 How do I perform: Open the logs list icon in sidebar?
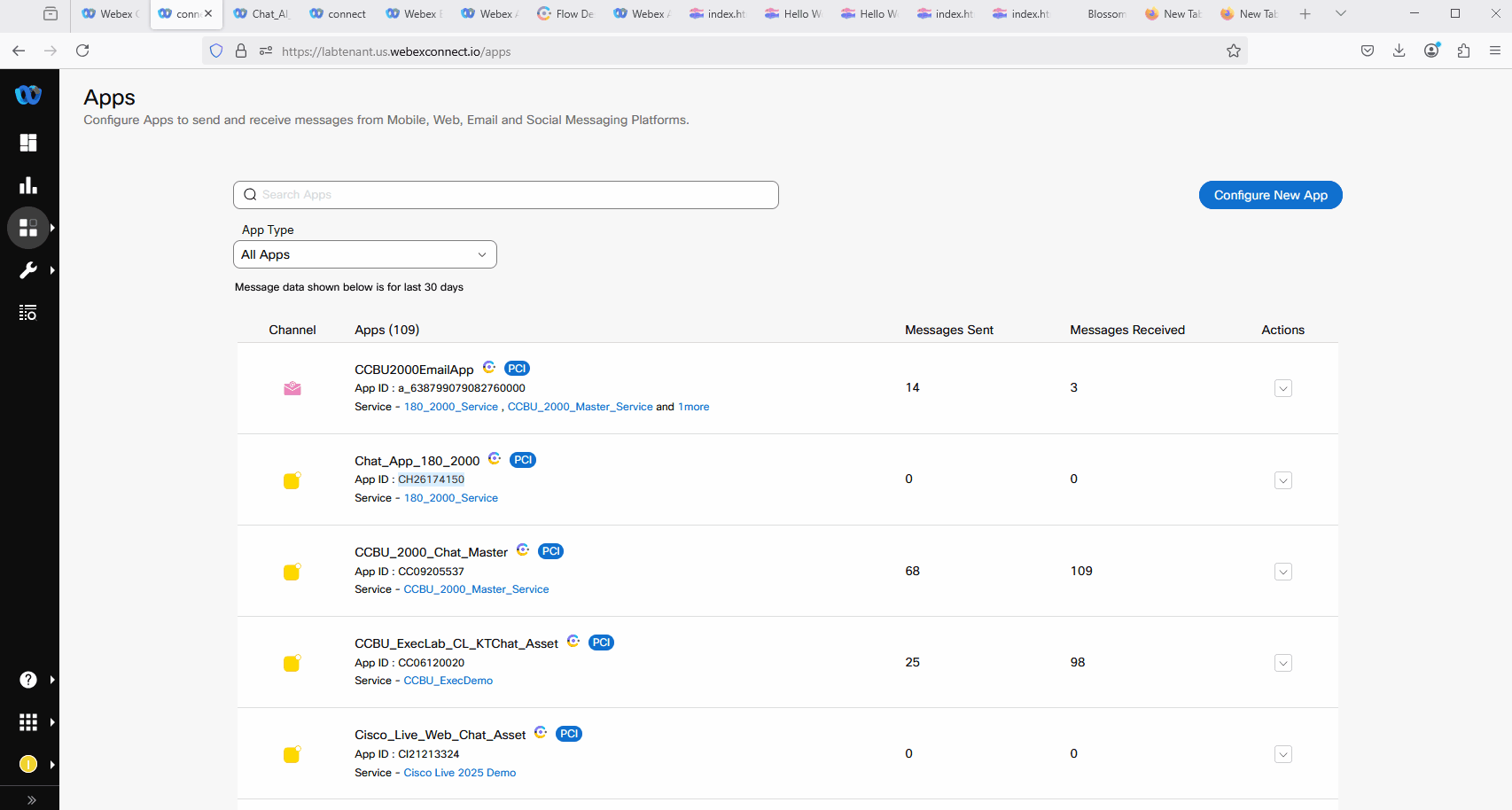[x=28, y=313]
